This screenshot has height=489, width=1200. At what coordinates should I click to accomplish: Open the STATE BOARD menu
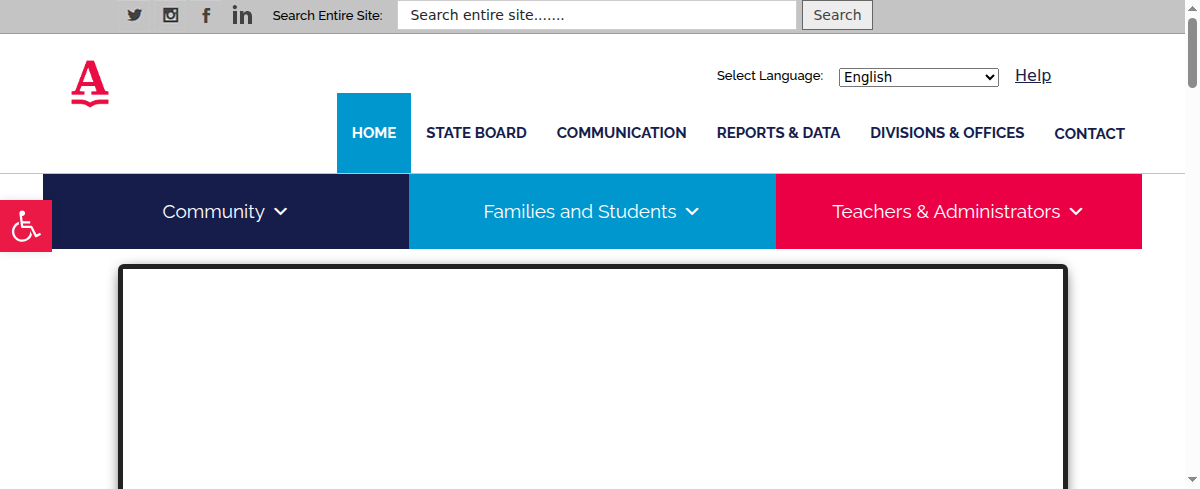coord(476,133)
